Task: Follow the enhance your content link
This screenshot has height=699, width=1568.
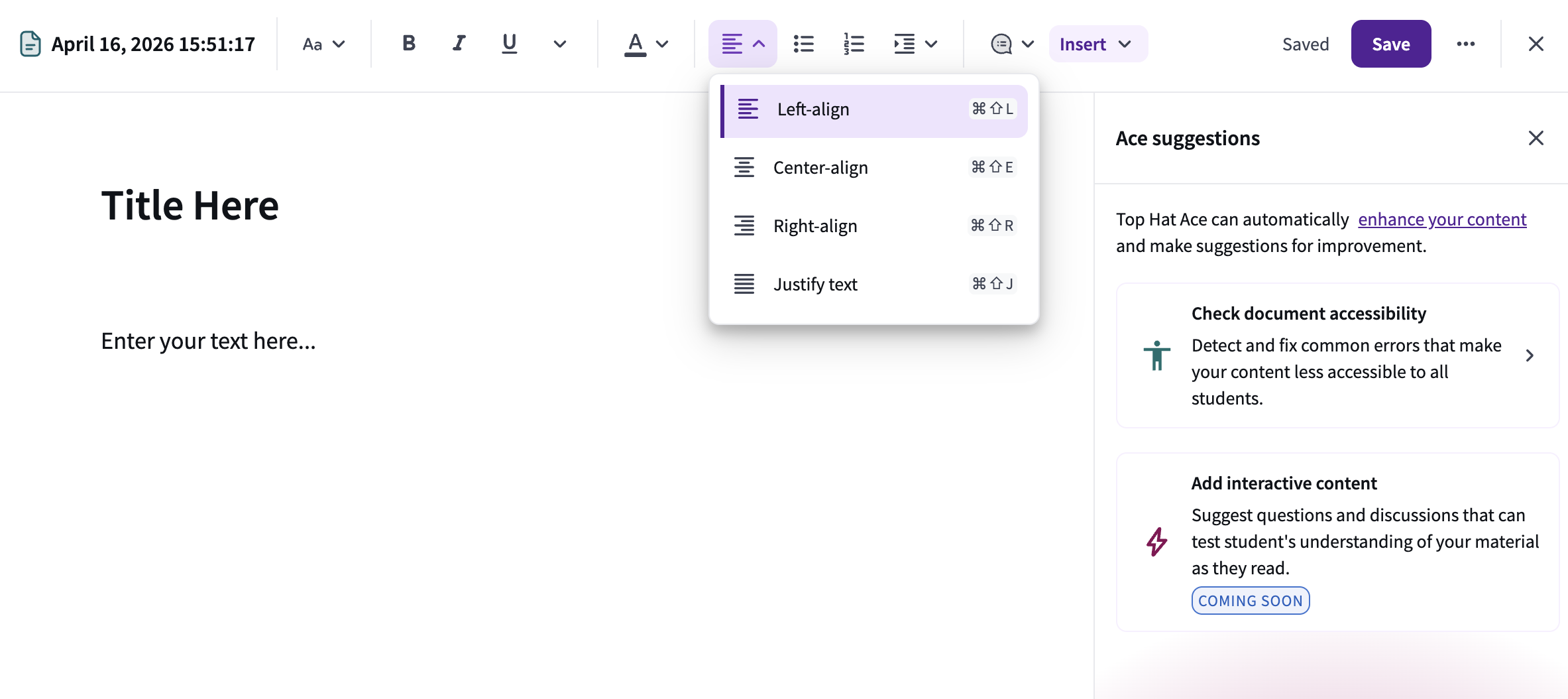Action: point(1442,220)
